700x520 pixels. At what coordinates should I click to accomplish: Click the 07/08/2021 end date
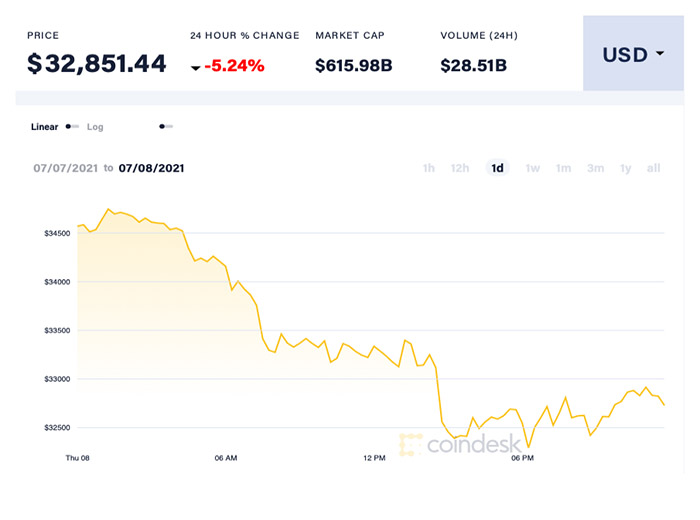click(151, 168)
